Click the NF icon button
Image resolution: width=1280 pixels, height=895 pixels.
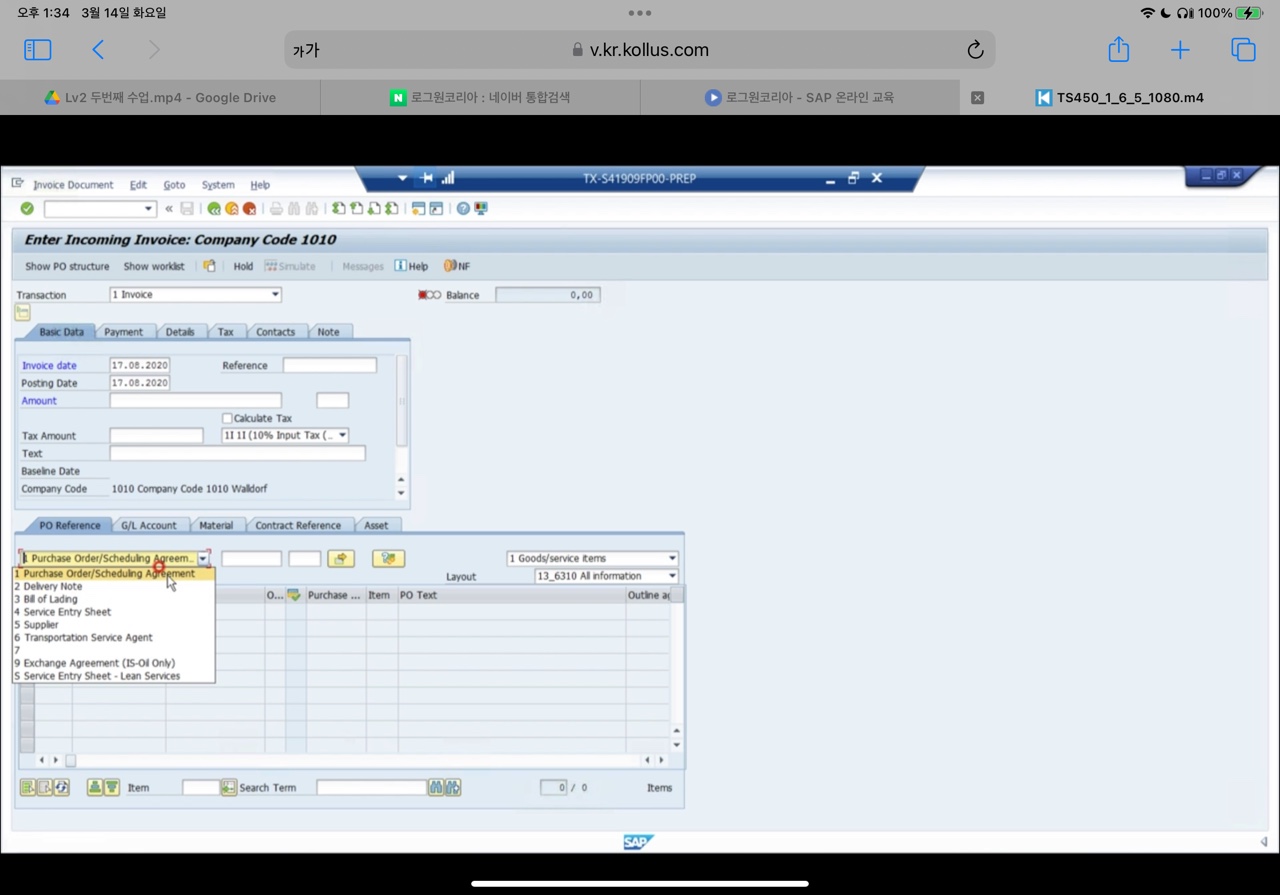[457, 266]
